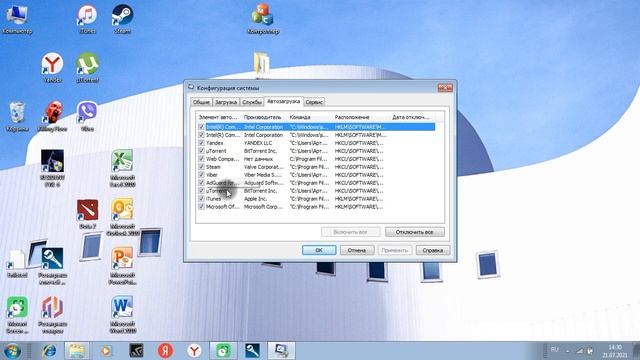The width and height of the screenshot is (640, 360).
Task: Switch to the Сервис tab
Action: click(314, 102)
